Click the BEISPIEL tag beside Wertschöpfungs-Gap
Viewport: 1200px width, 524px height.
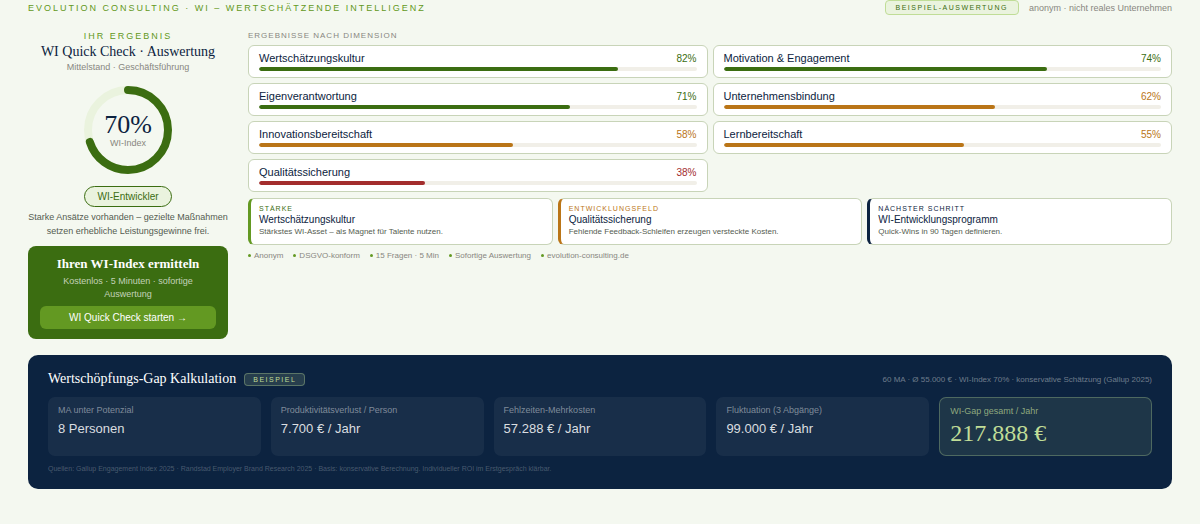(274, 380)
